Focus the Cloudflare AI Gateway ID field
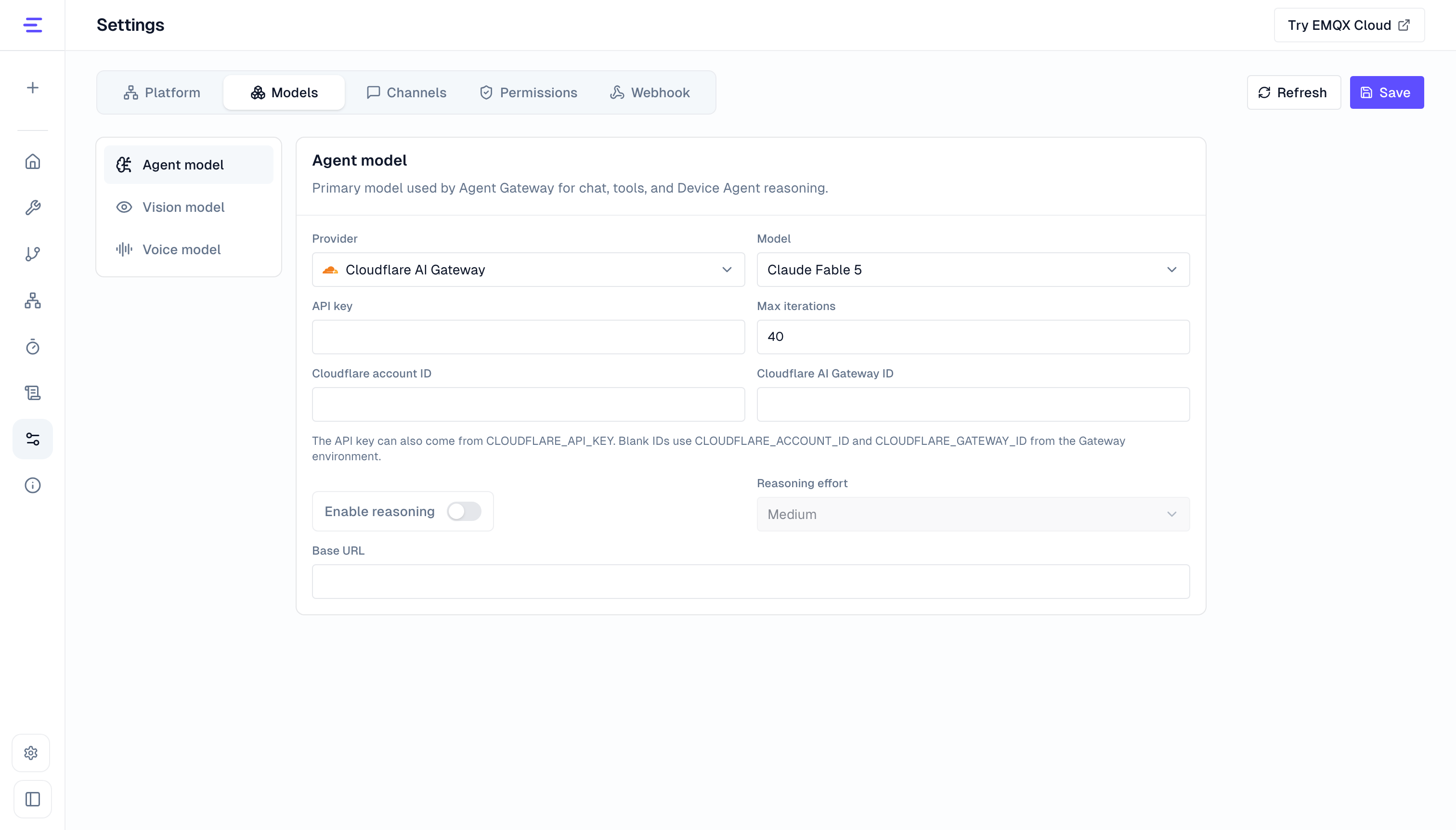The image size is (1456, 830). click(973, 404)
